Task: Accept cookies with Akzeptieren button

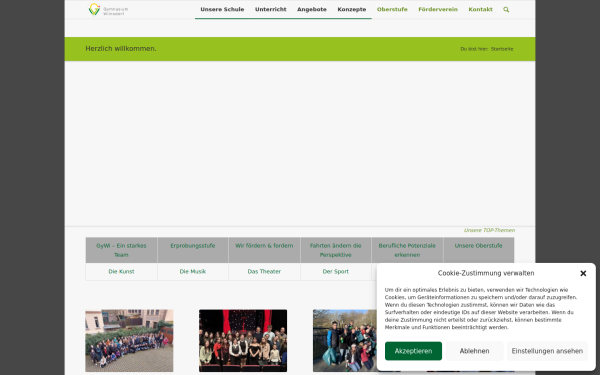Action: 413,351
